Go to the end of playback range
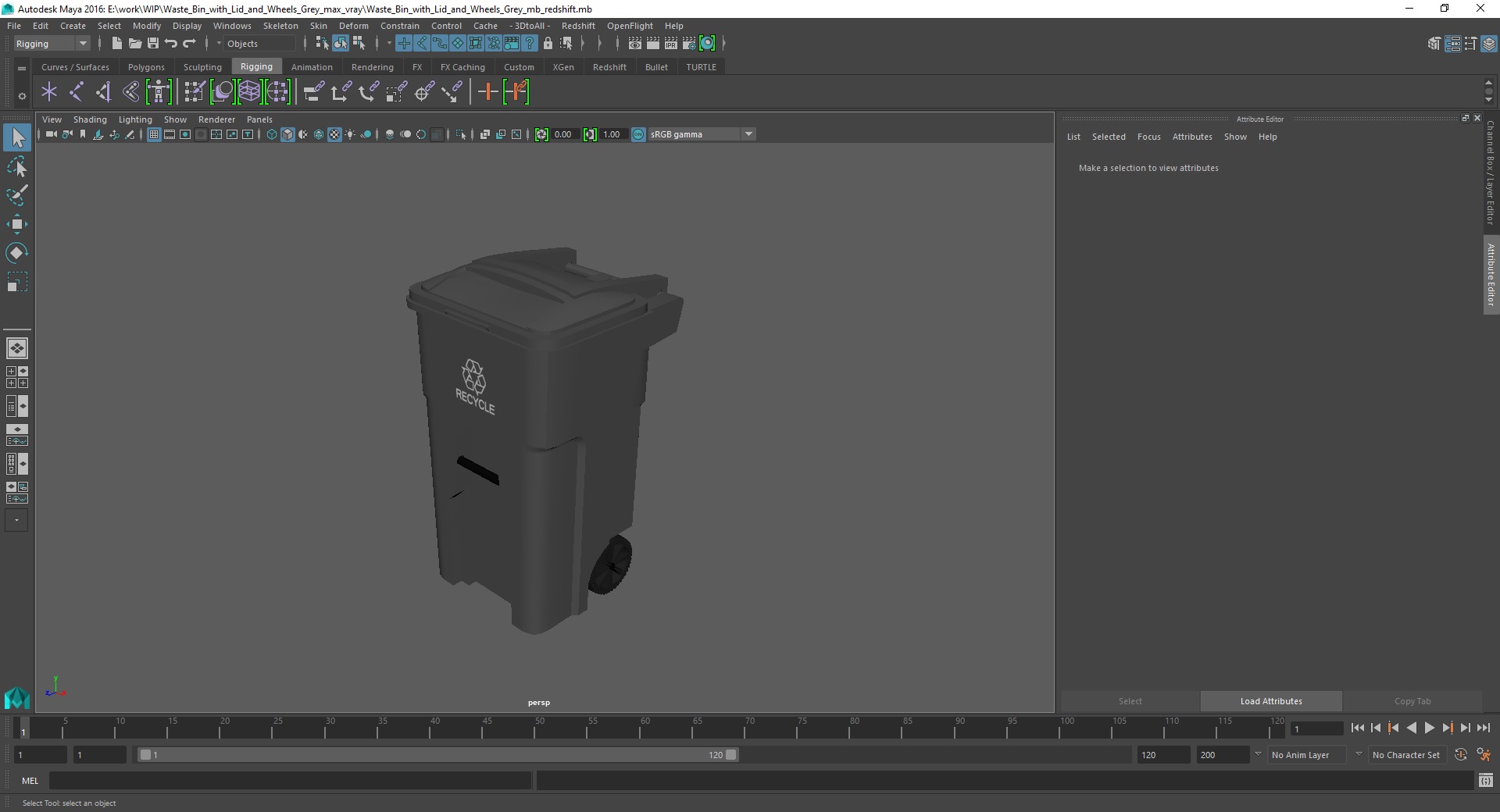Viewport: 1500px width, 812px height. pos(1483,728)
